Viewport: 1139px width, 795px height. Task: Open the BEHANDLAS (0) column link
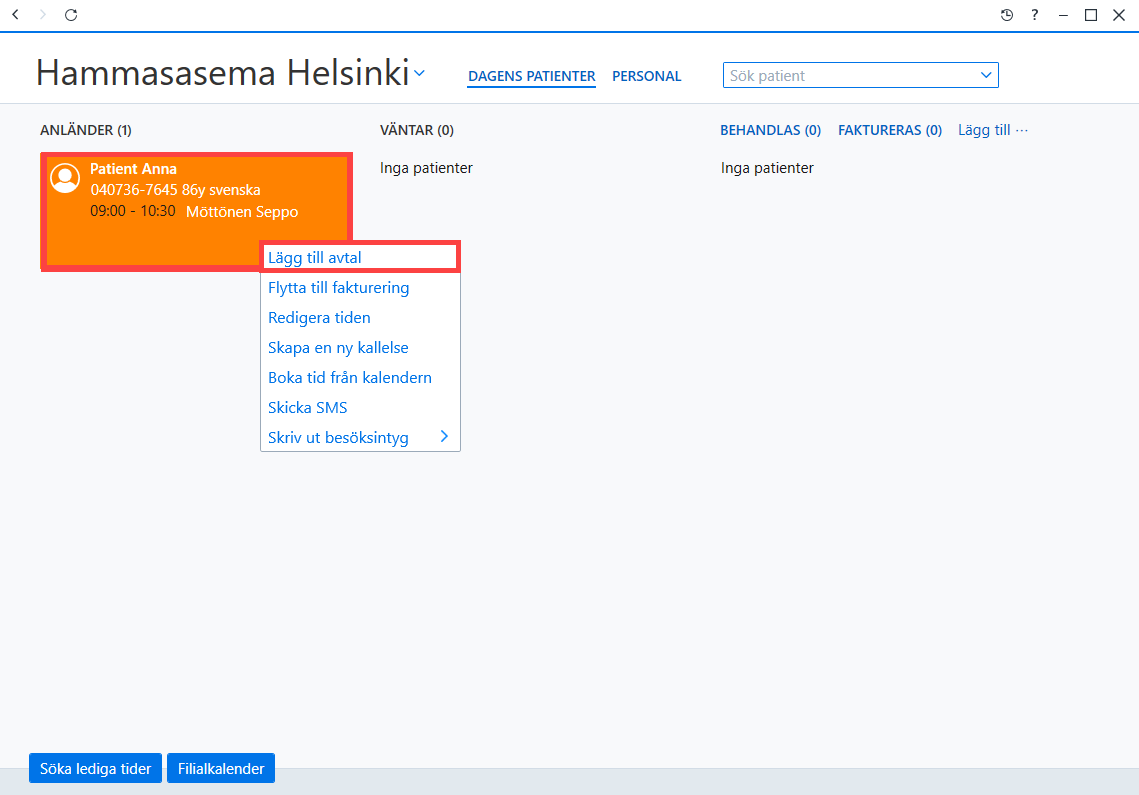click(x=770, y=130)
